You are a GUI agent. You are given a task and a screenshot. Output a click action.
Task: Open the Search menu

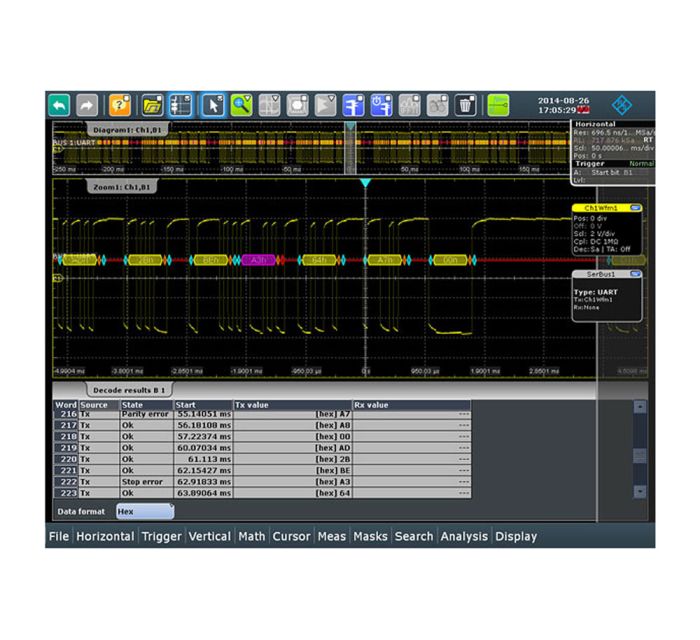click(x=414, y=536)
